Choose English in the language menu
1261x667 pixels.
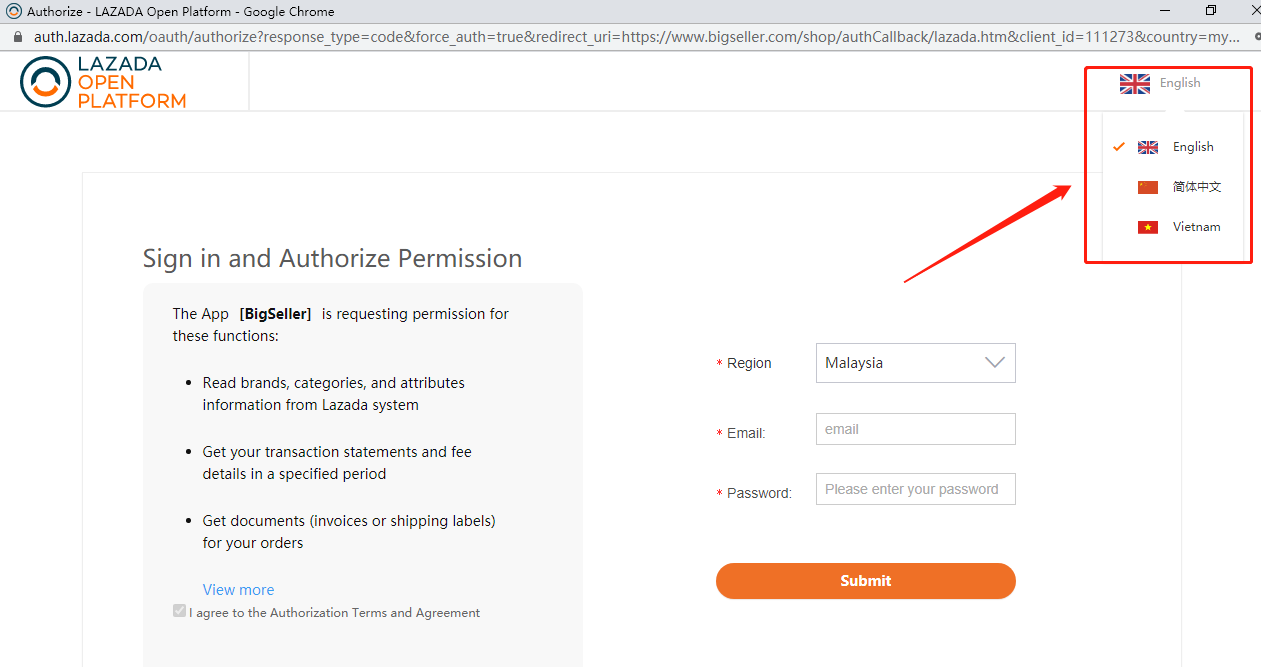(1193, 147)
